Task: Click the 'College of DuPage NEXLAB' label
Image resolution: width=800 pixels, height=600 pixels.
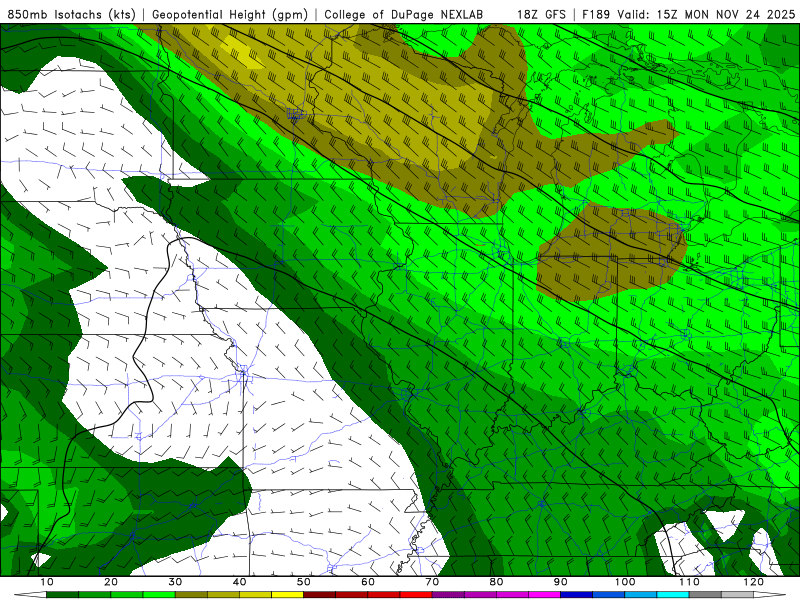Action: coord(404,14)
